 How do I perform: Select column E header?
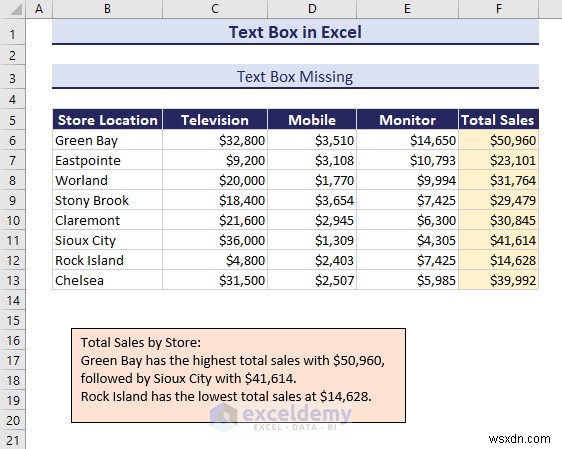[x=407, y=9]
